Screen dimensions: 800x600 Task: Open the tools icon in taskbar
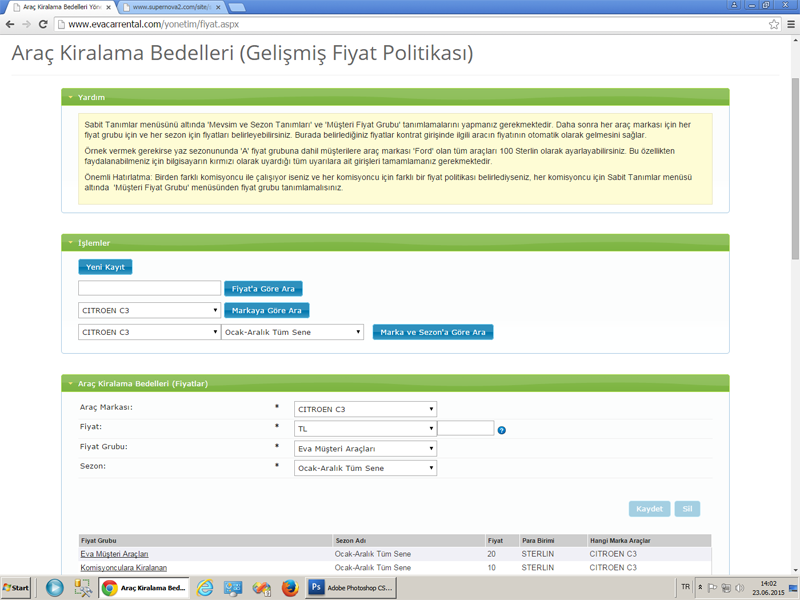(x=83, y=588)
